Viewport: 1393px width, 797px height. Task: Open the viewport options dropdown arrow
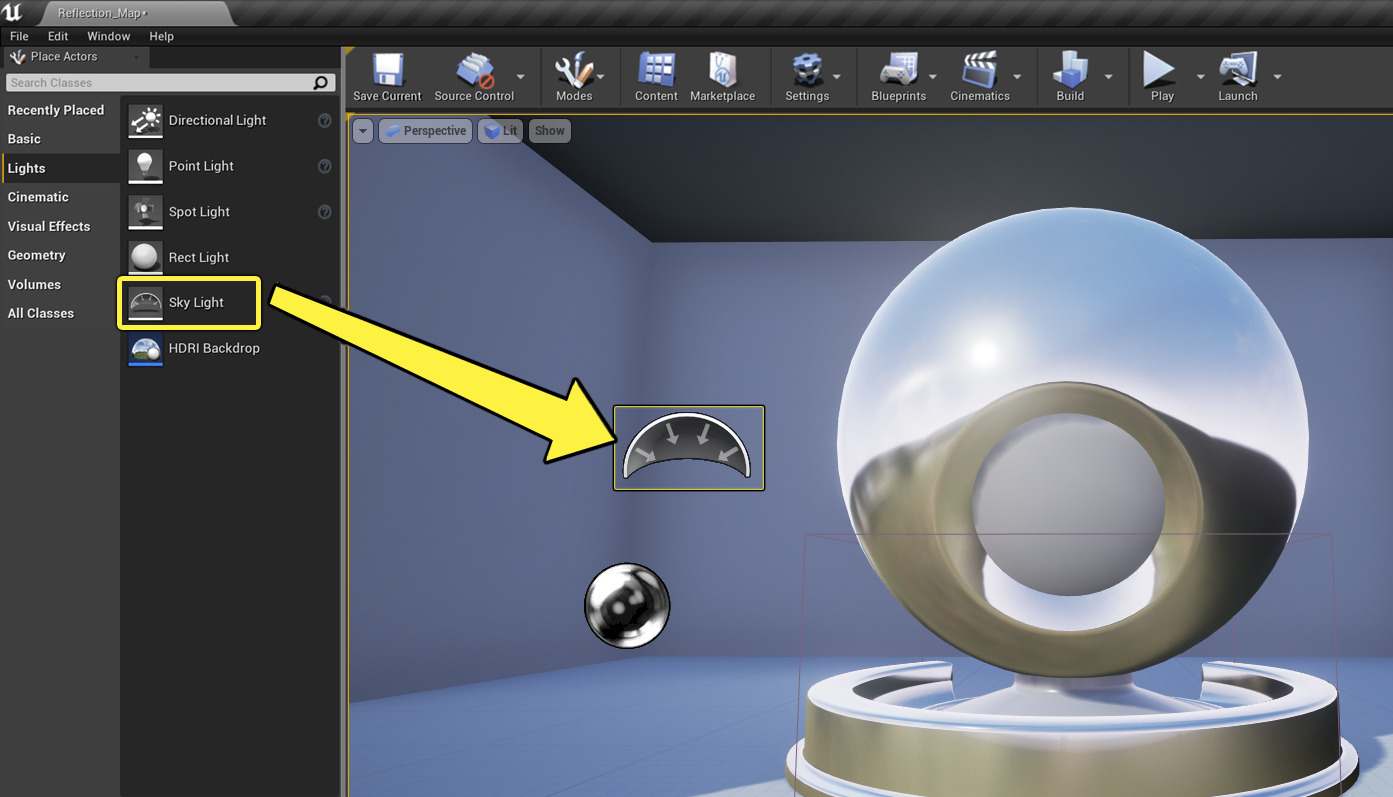[362, 130]
